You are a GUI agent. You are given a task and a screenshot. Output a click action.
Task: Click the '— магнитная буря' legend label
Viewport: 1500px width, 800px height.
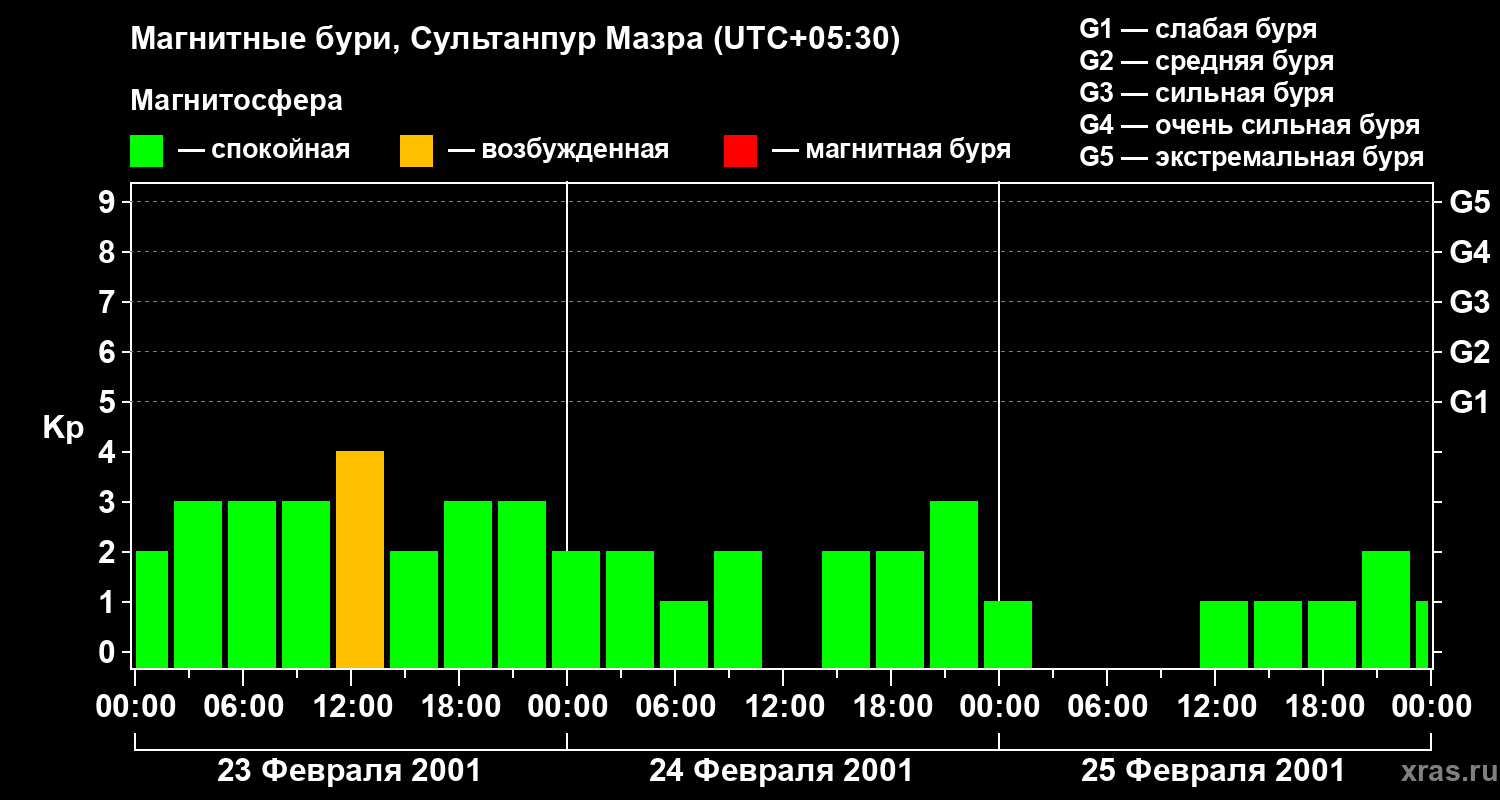(891, 150)
